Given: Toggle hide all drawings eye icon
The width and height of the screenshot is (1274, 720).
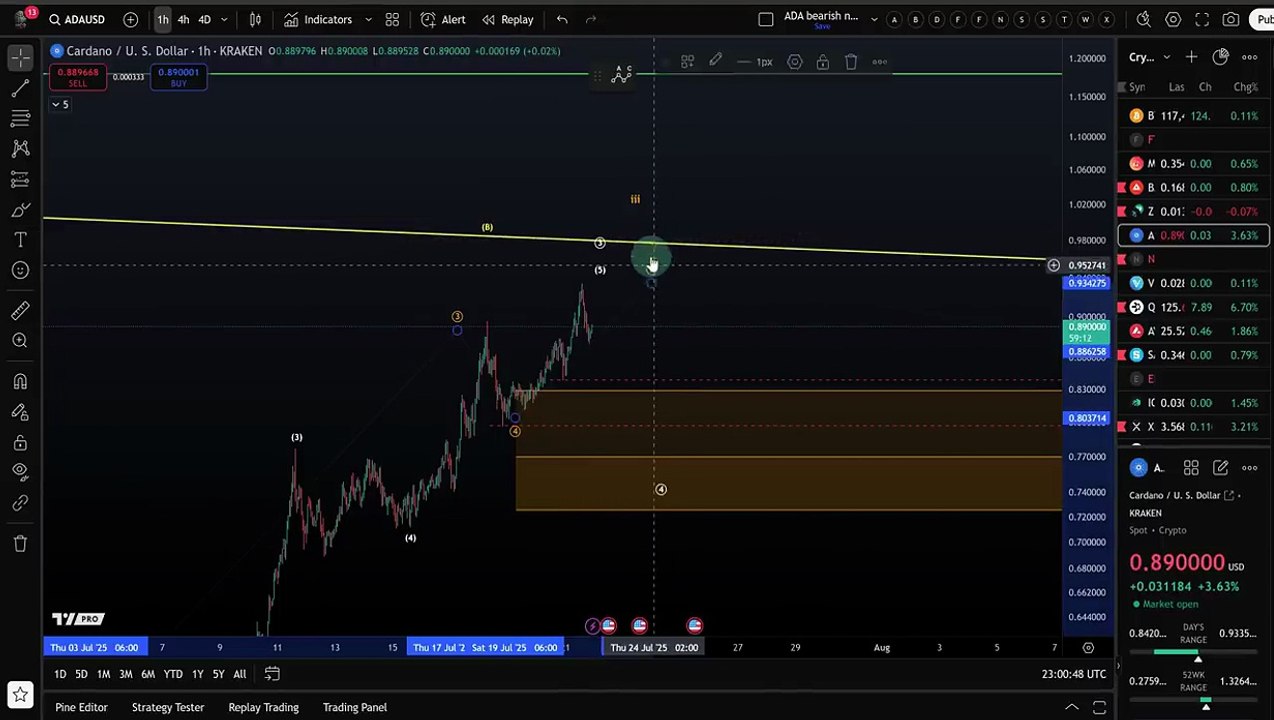Looking at the screenshot, I should click(20, 472).
